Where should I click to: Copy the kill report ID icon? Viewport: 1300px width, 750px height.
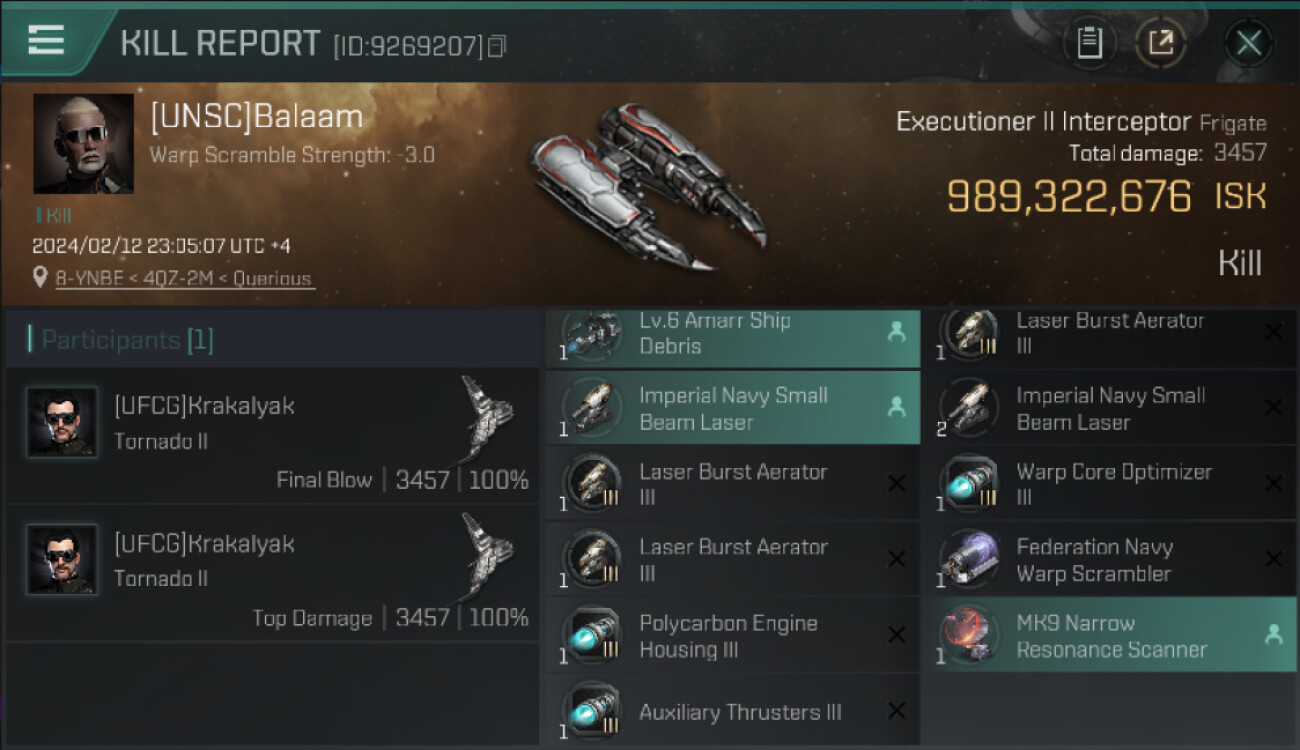point(497,46)
